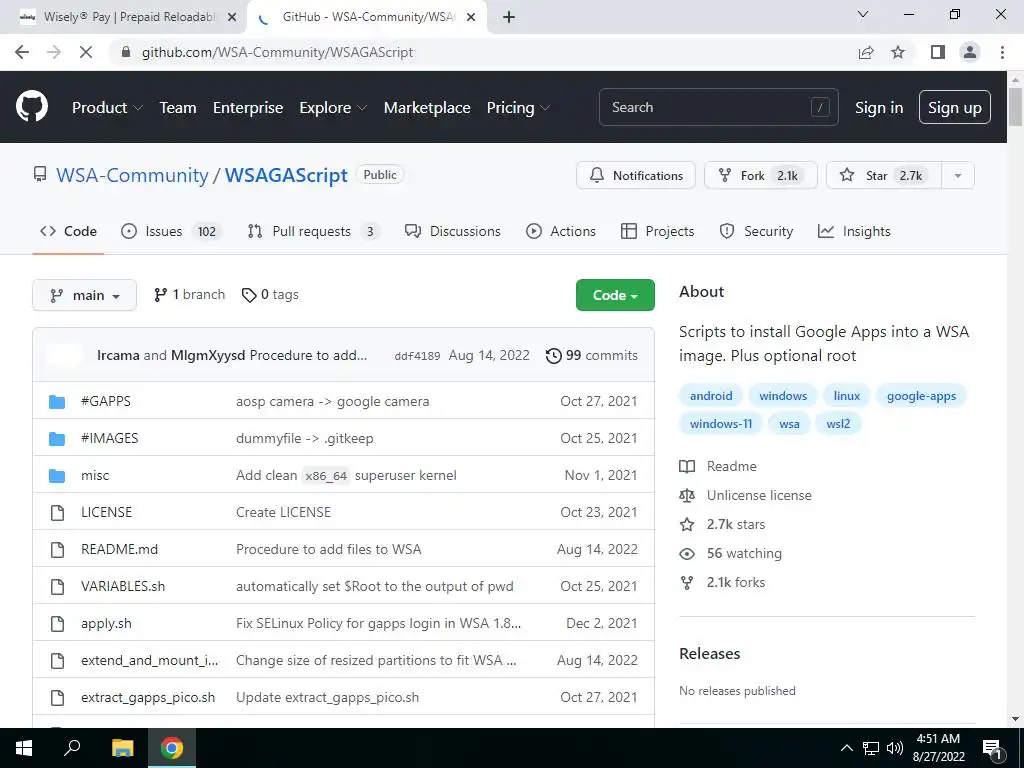
Task: Open extract_gapps_pico.sh file
Action: (148, 697)
